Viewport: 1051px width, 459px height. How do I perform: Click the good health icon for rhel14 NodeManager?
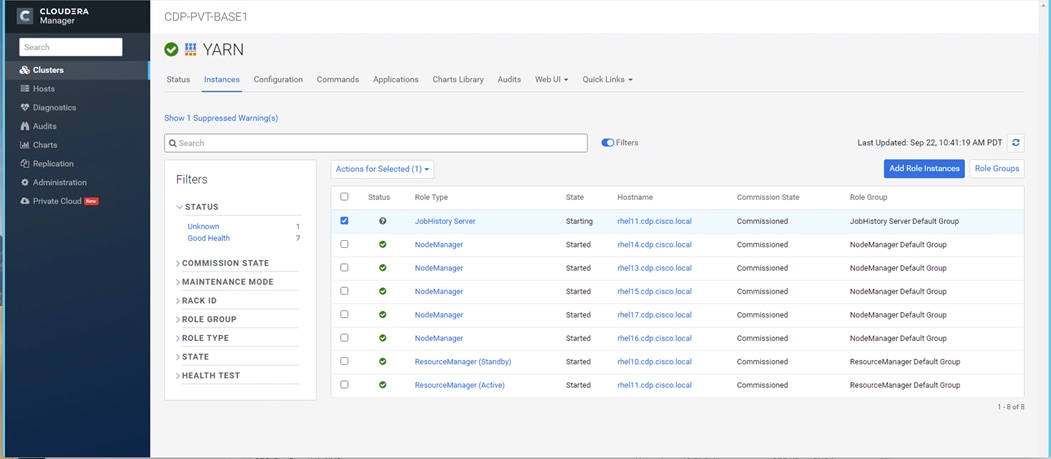(383, 245)
